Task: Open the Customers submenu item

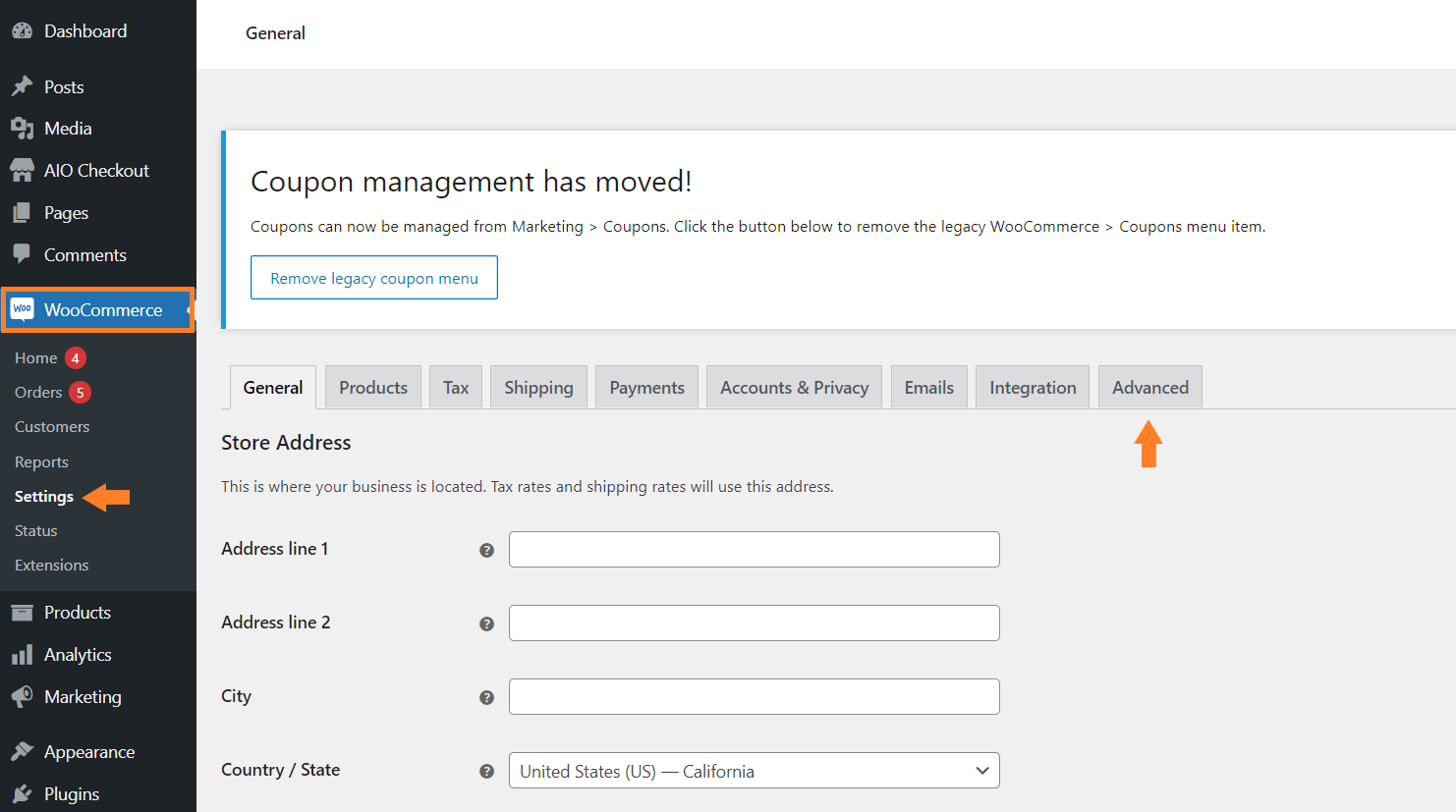Action: [52, 427]
